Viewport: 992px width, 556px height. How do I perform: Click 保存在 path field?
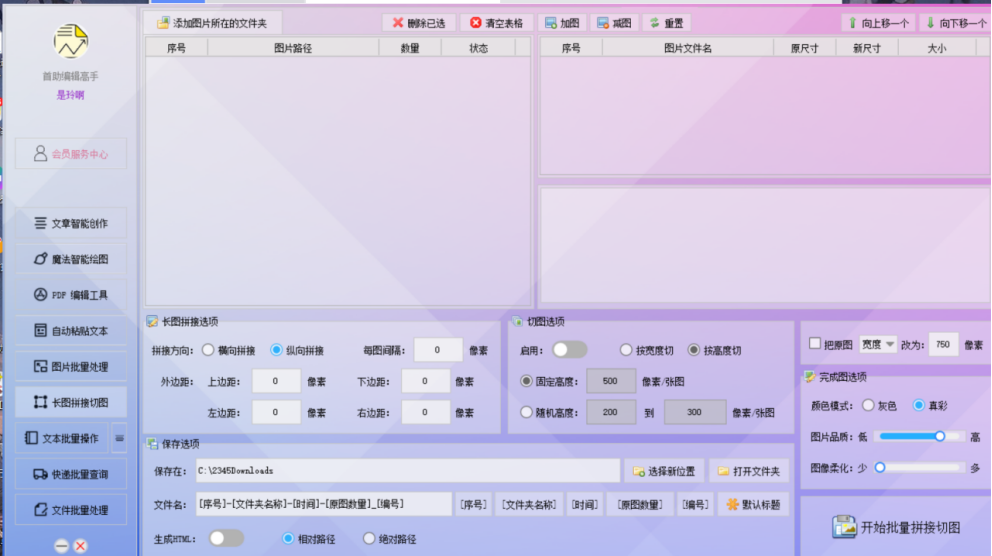point(407,471)
